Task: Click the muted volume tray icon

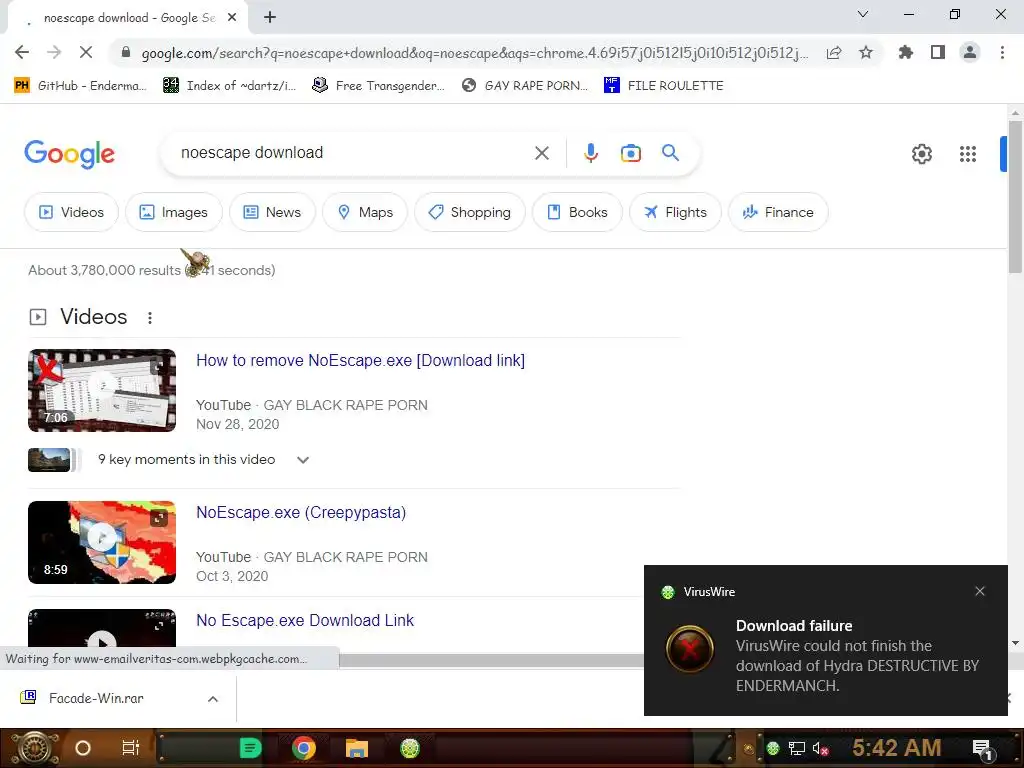Action: [821, 748]
